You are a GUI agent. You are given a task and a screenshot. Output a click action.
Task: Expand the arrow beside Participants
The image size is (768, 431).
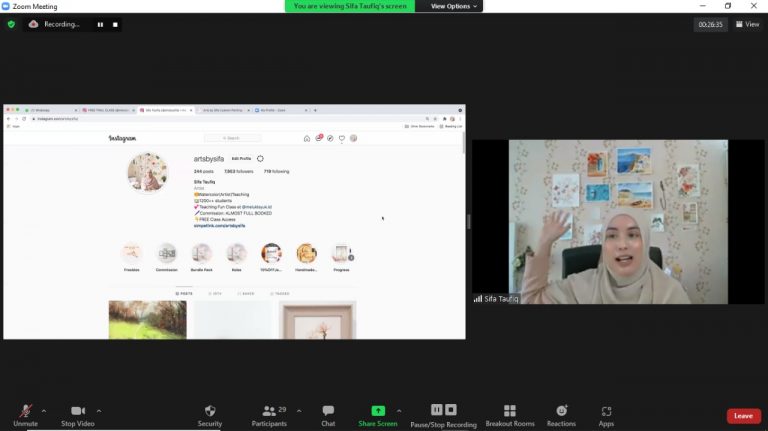point(299,411)
